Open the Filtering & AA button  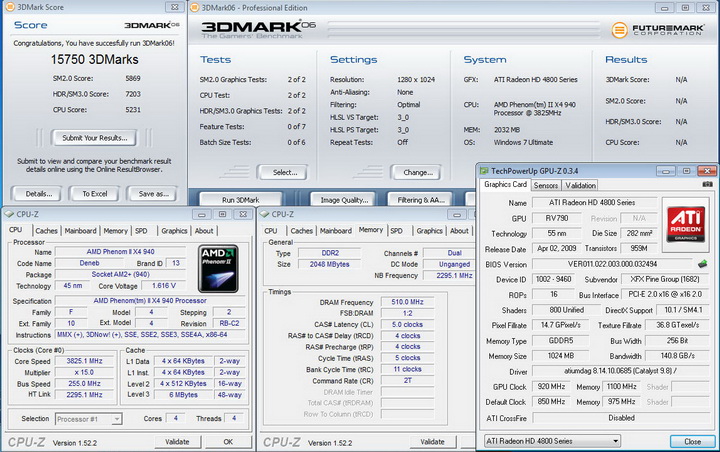(421, 200)
